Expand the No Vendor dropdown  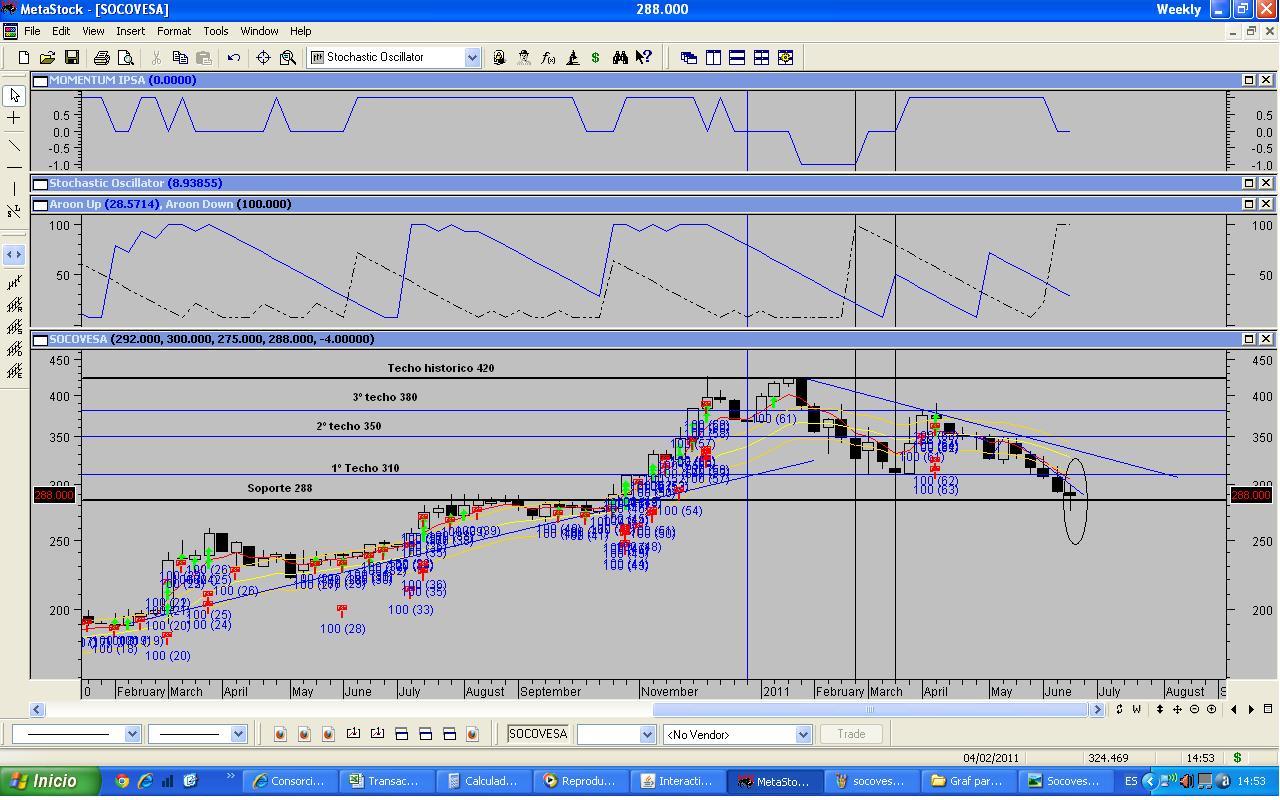[802, 735]
